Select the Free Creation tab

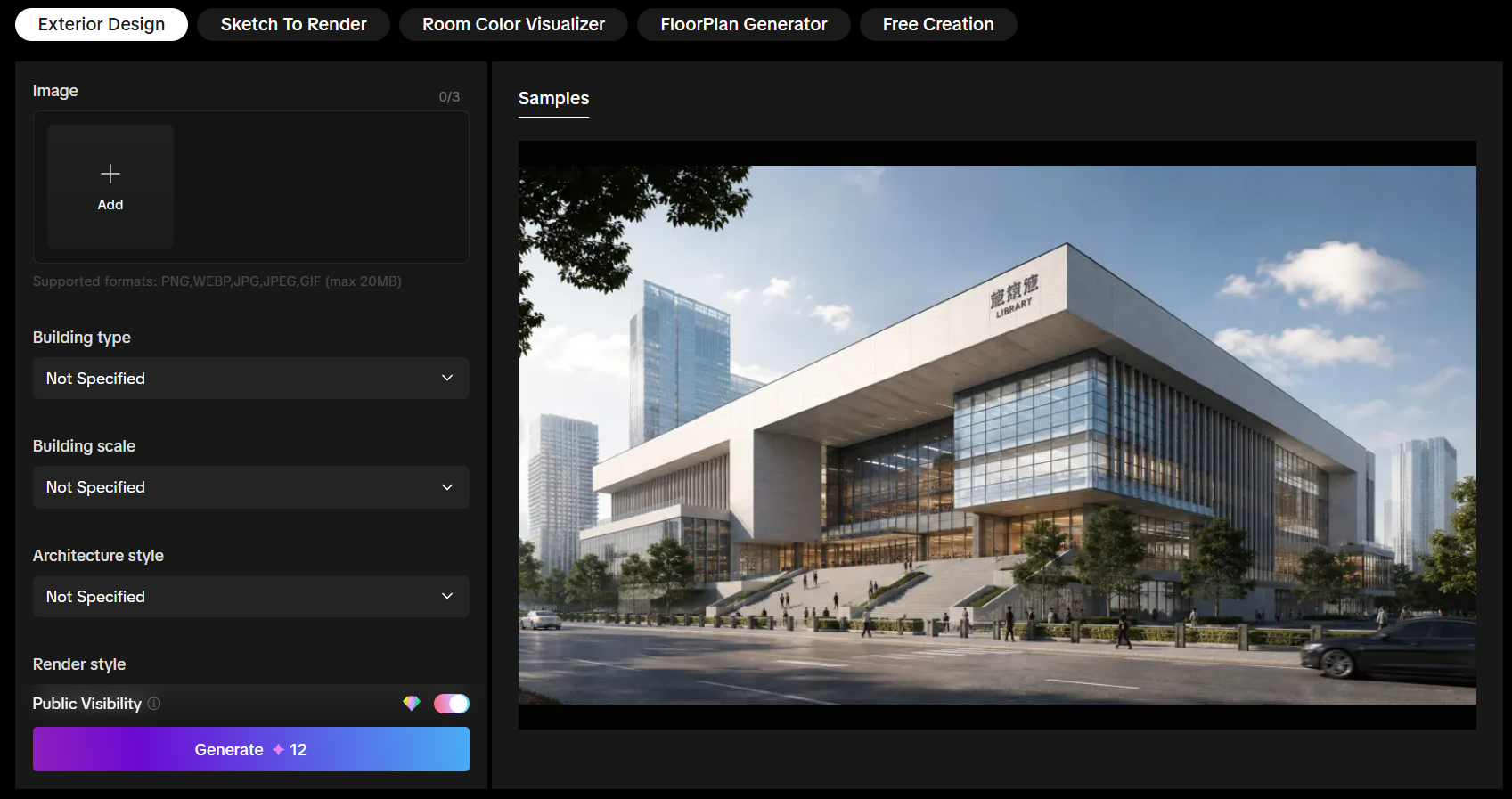click(x=938, y=24)
